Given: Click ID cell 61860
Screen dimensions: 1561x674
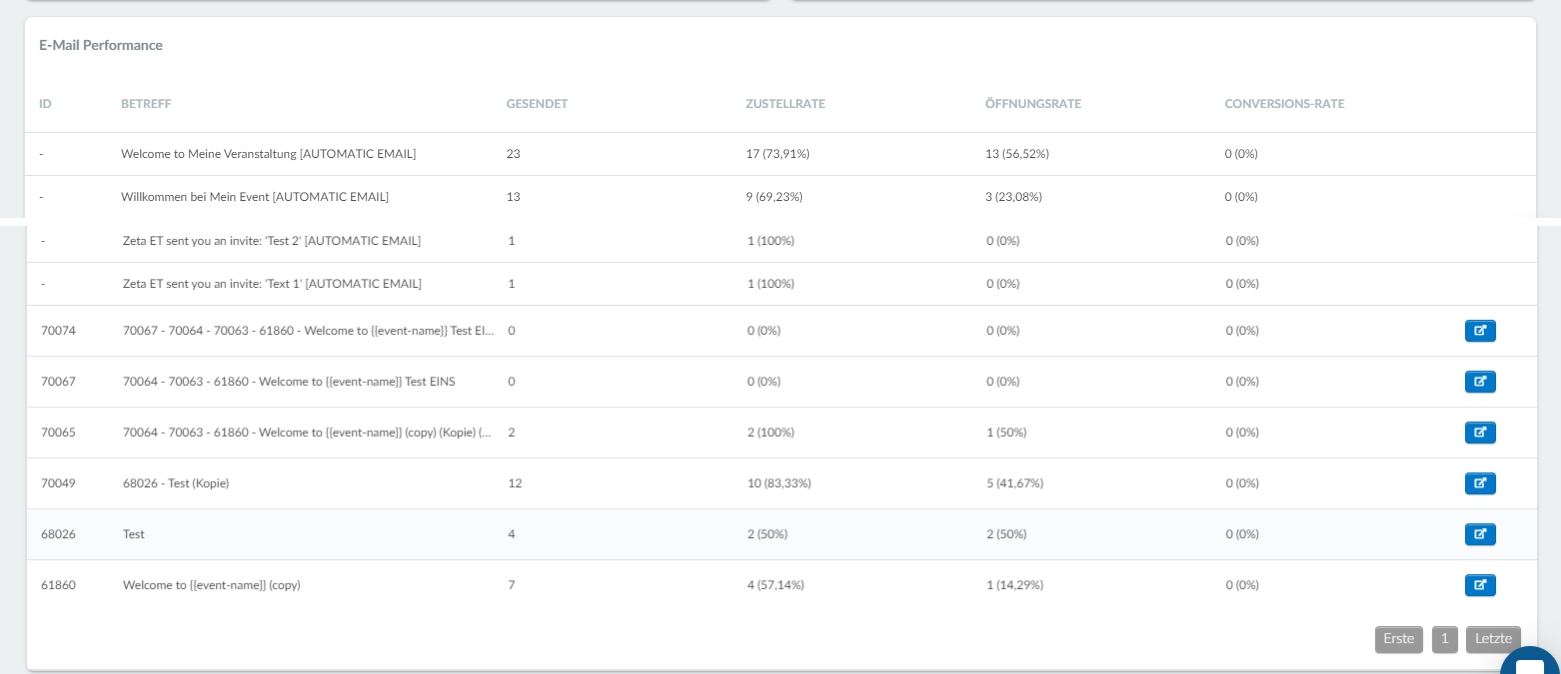Looking at the screenshot, I should [58, 585].
